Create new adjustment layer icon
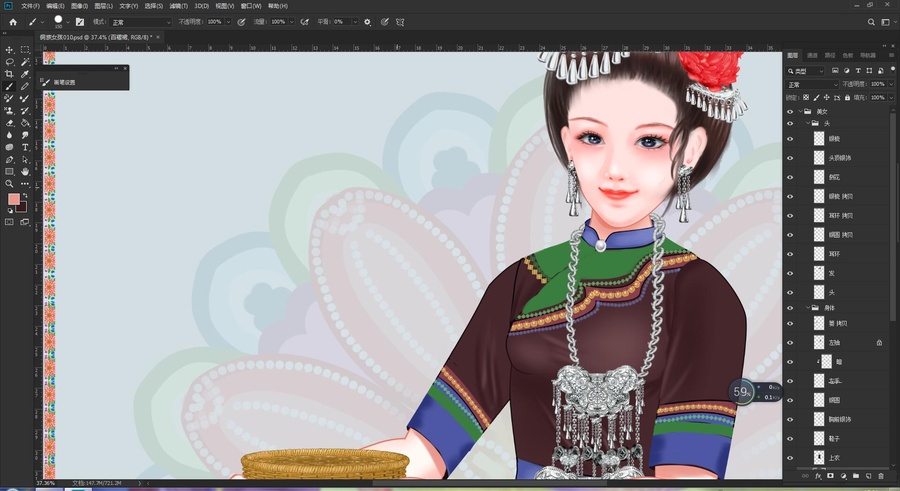 pos(843,476)
